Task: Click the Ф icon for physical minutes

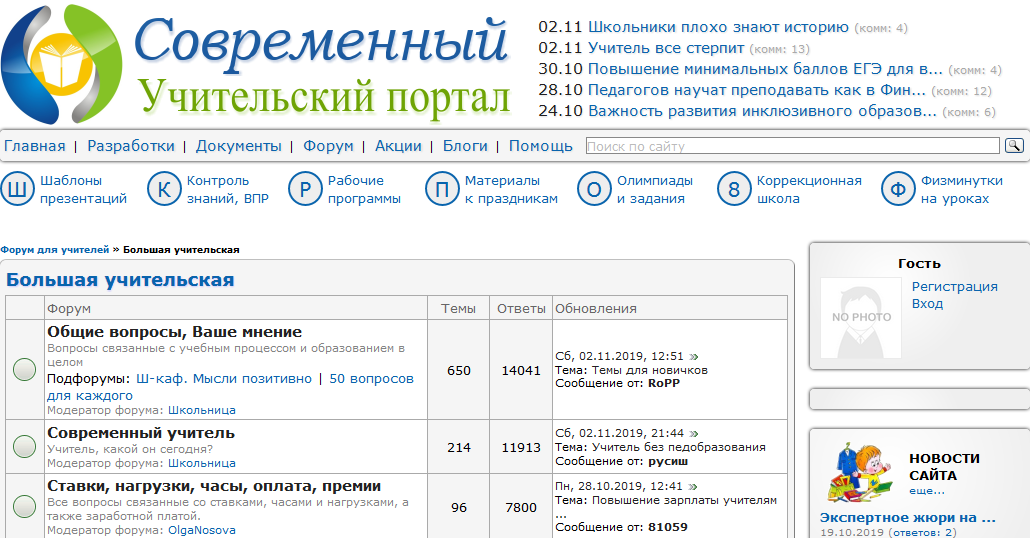Action: tap(898, 189)
